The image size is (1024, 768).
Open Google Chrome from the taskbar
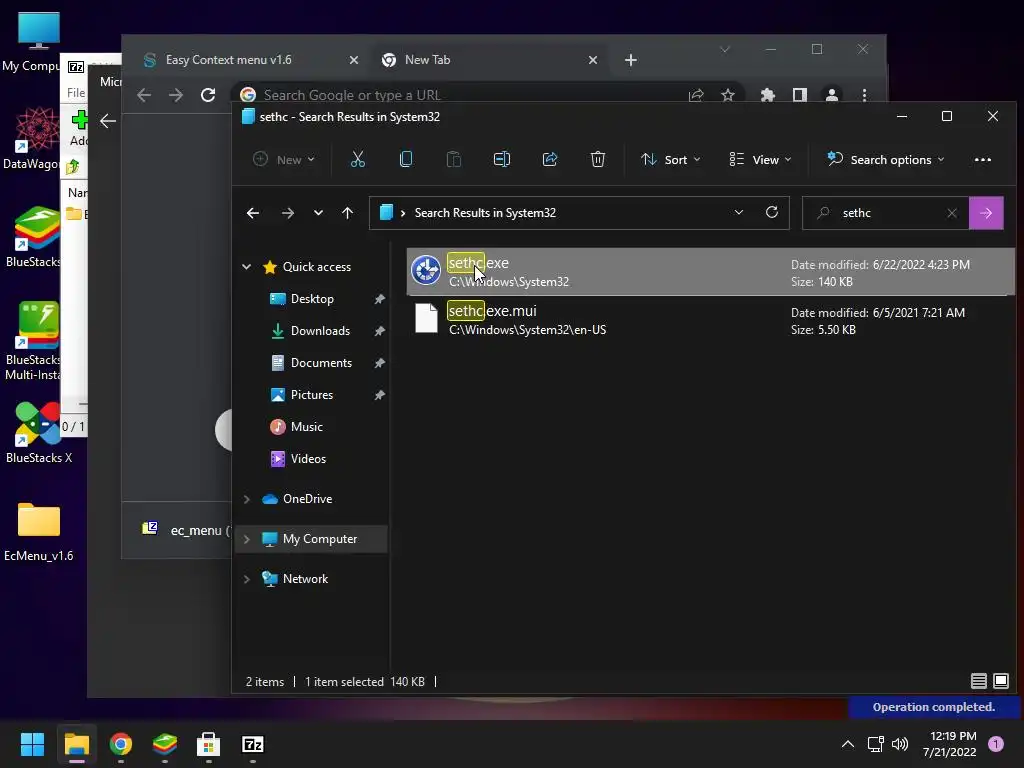click(x=121, y=744)
